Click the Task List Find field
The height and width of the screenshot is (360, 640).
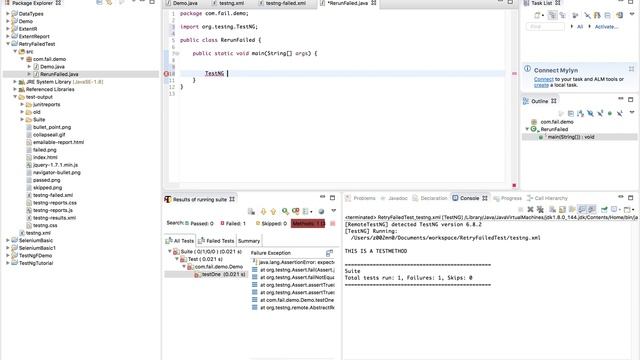[545, 27]
